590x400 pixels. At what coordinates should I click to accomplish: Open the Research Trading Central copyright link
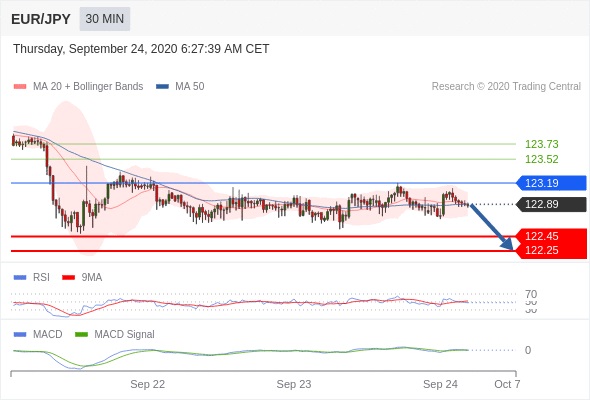506,87
